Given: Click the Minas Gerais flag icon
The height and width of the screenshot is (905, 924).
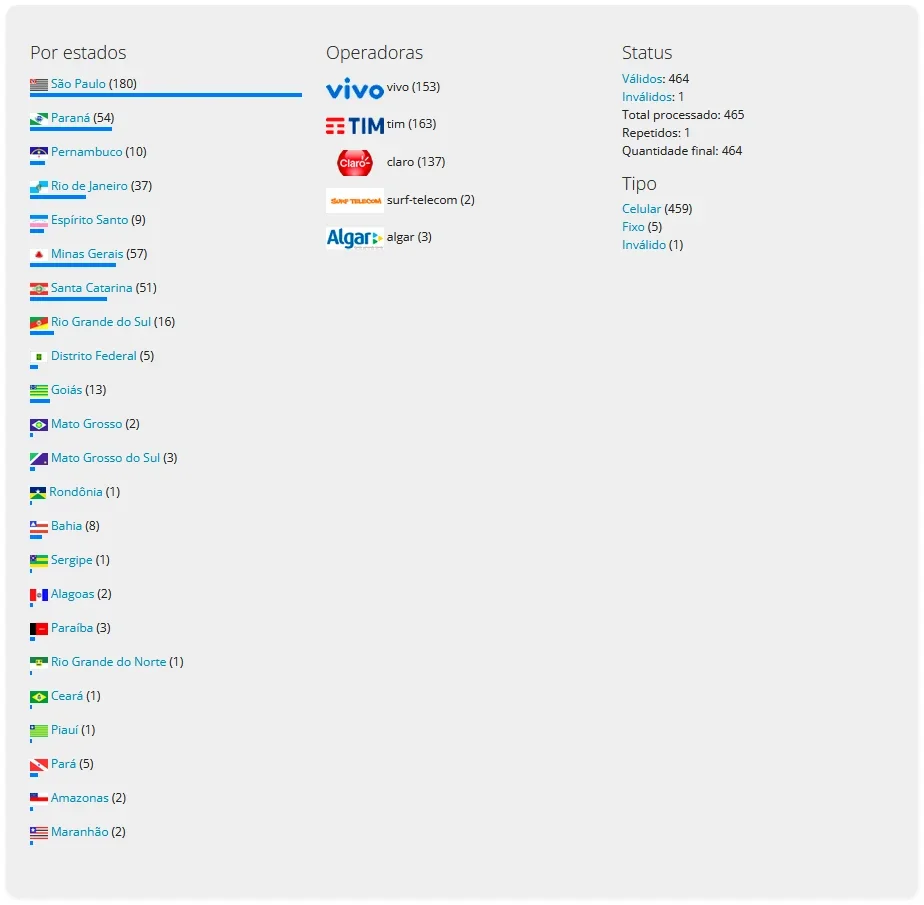Looking at the screenshot, I should coord(39,255).
